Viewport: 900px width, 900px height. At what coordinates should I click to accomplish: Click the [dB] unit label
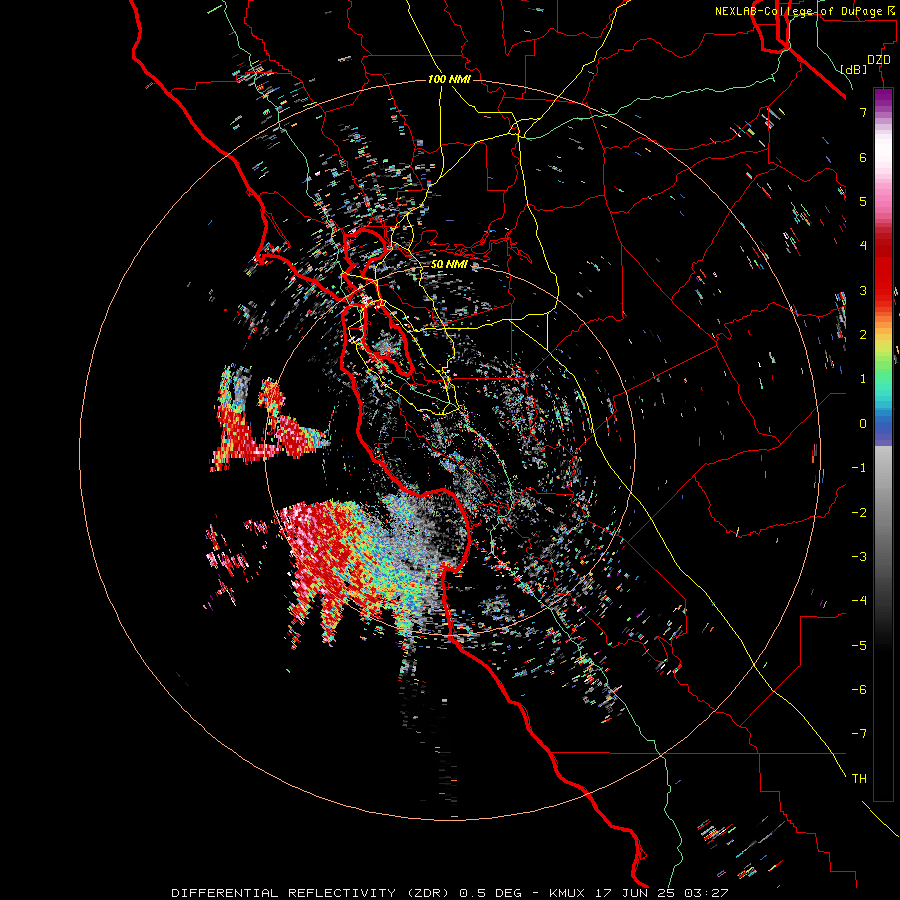click(854, 69)
